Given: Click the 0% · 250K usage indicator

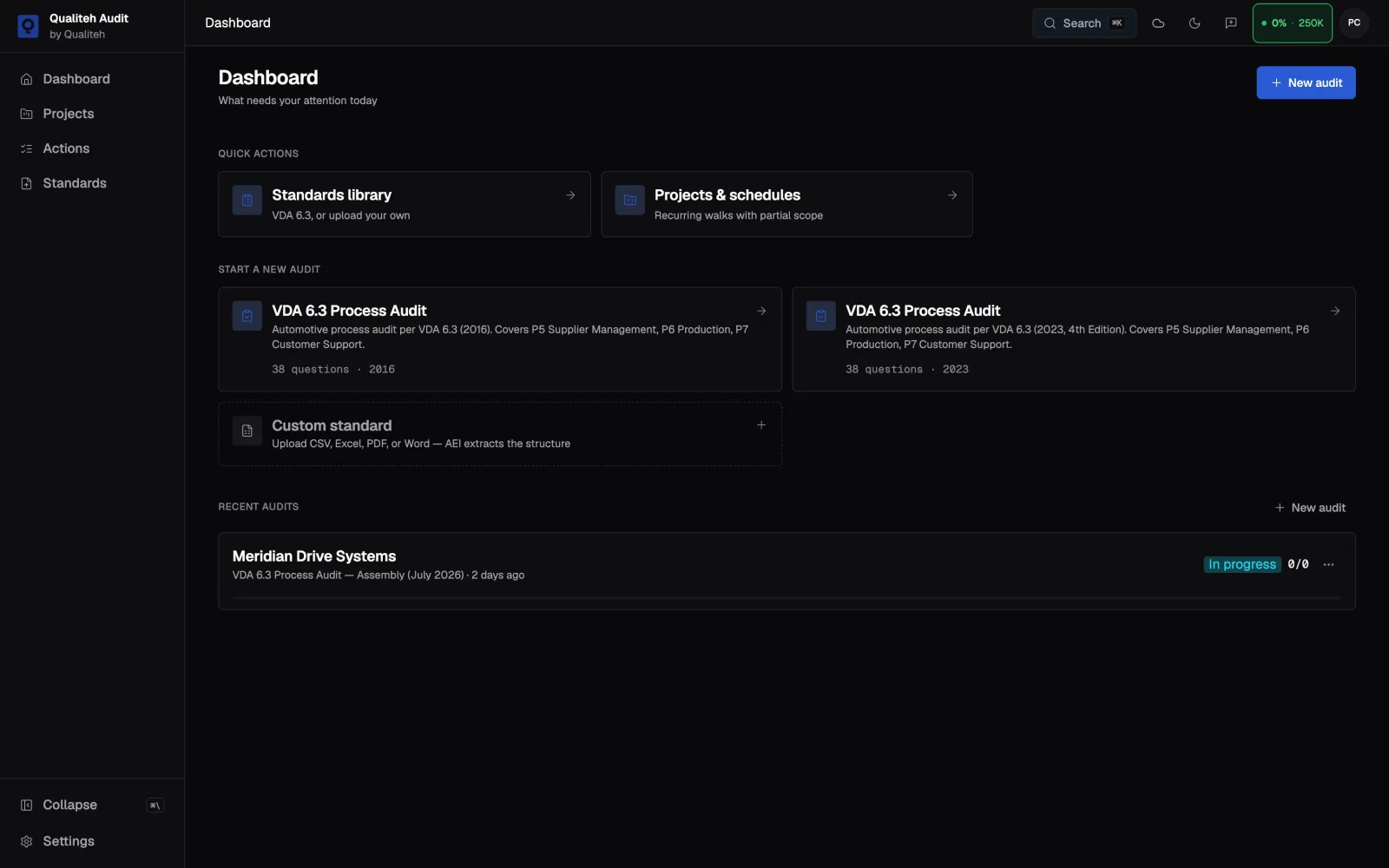Looking at the screenshot, I should [x=1292, y=23].
